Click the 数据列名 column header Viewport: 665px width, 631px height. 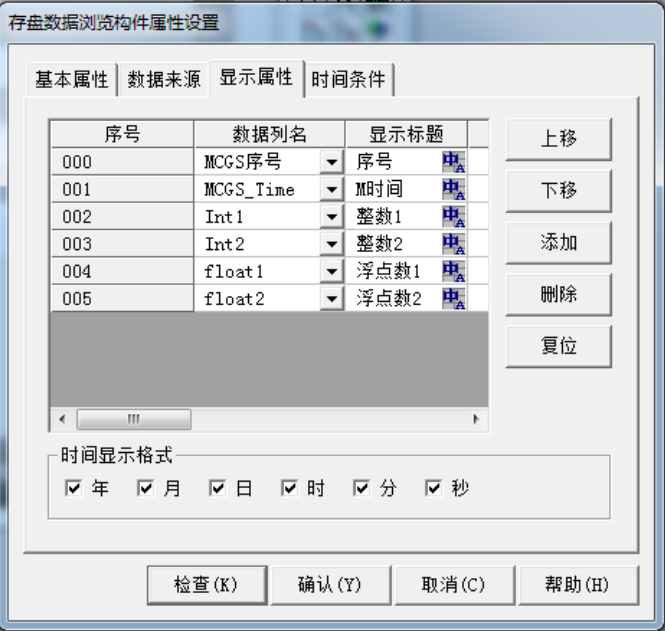point(269,135)
